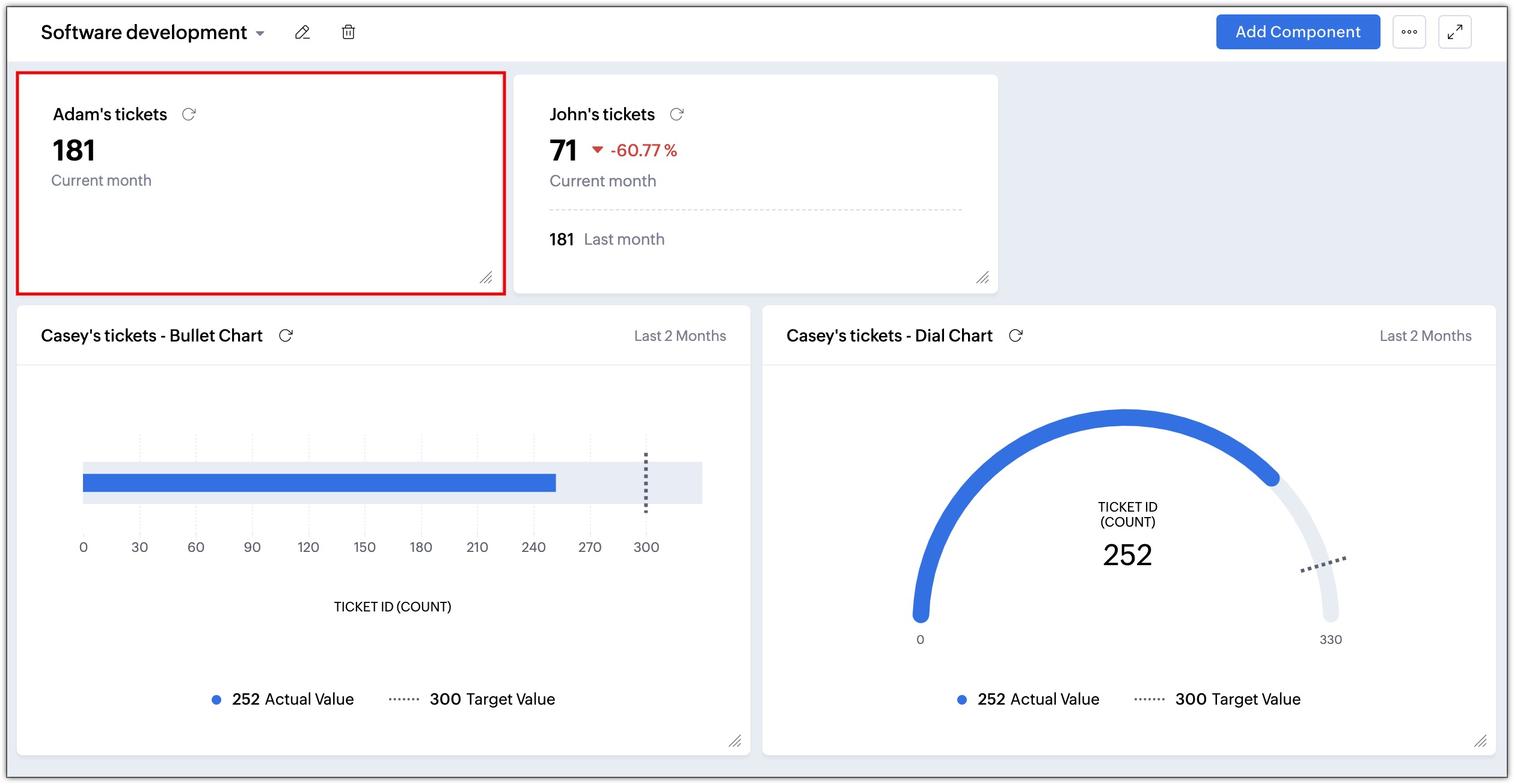Click 252 Actual Value legend in Bullet Chart
Screen dimensions: 1514x784
point(283,699)
